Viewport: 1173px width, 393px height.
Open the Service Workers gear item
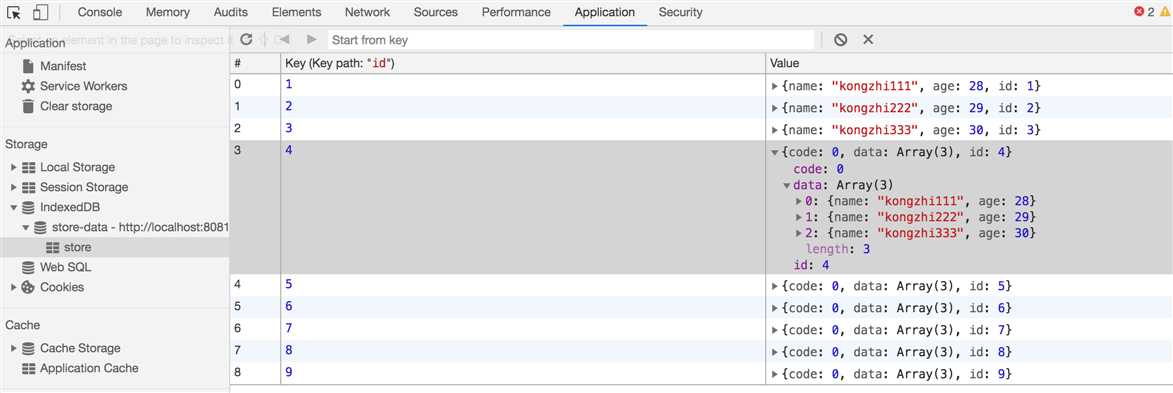click(74, 86)
